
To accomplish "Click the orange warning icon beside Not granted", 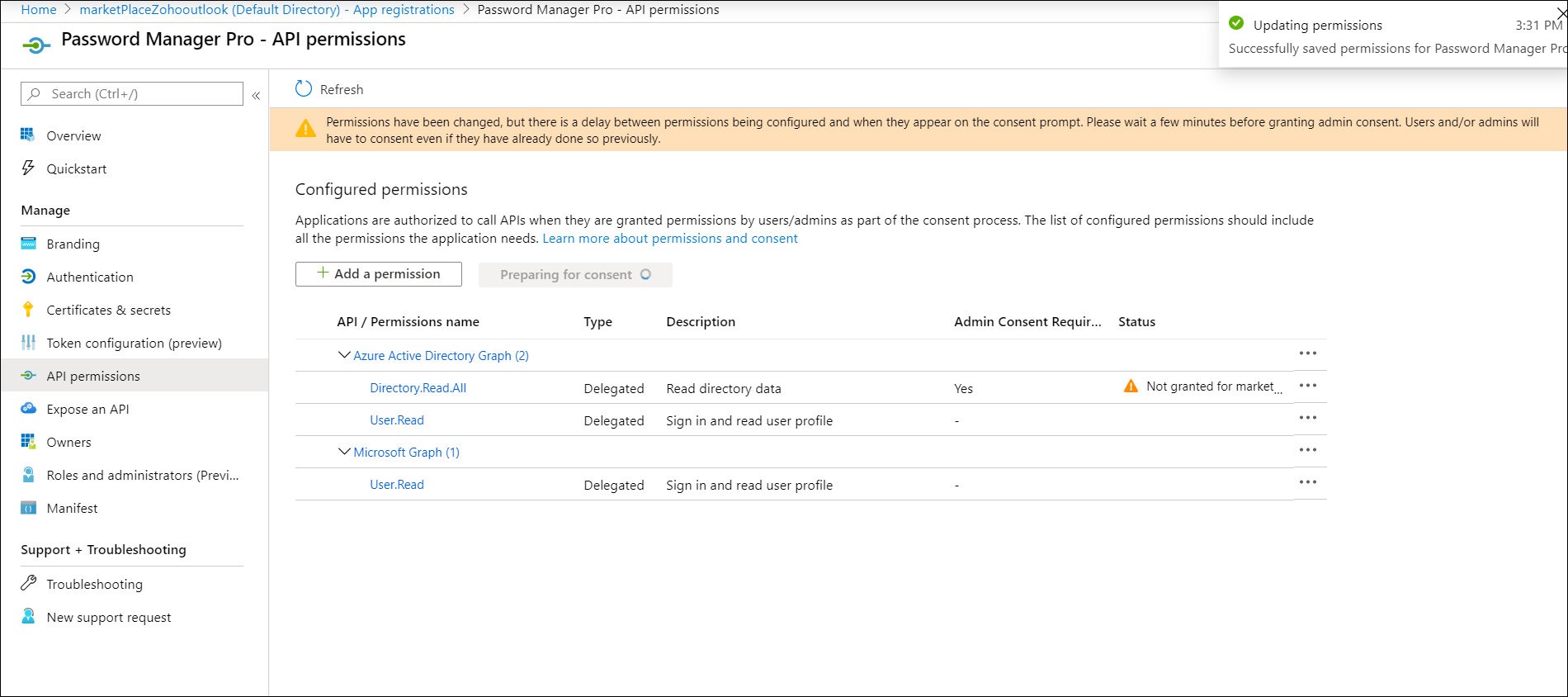I will click(1131, 386).
